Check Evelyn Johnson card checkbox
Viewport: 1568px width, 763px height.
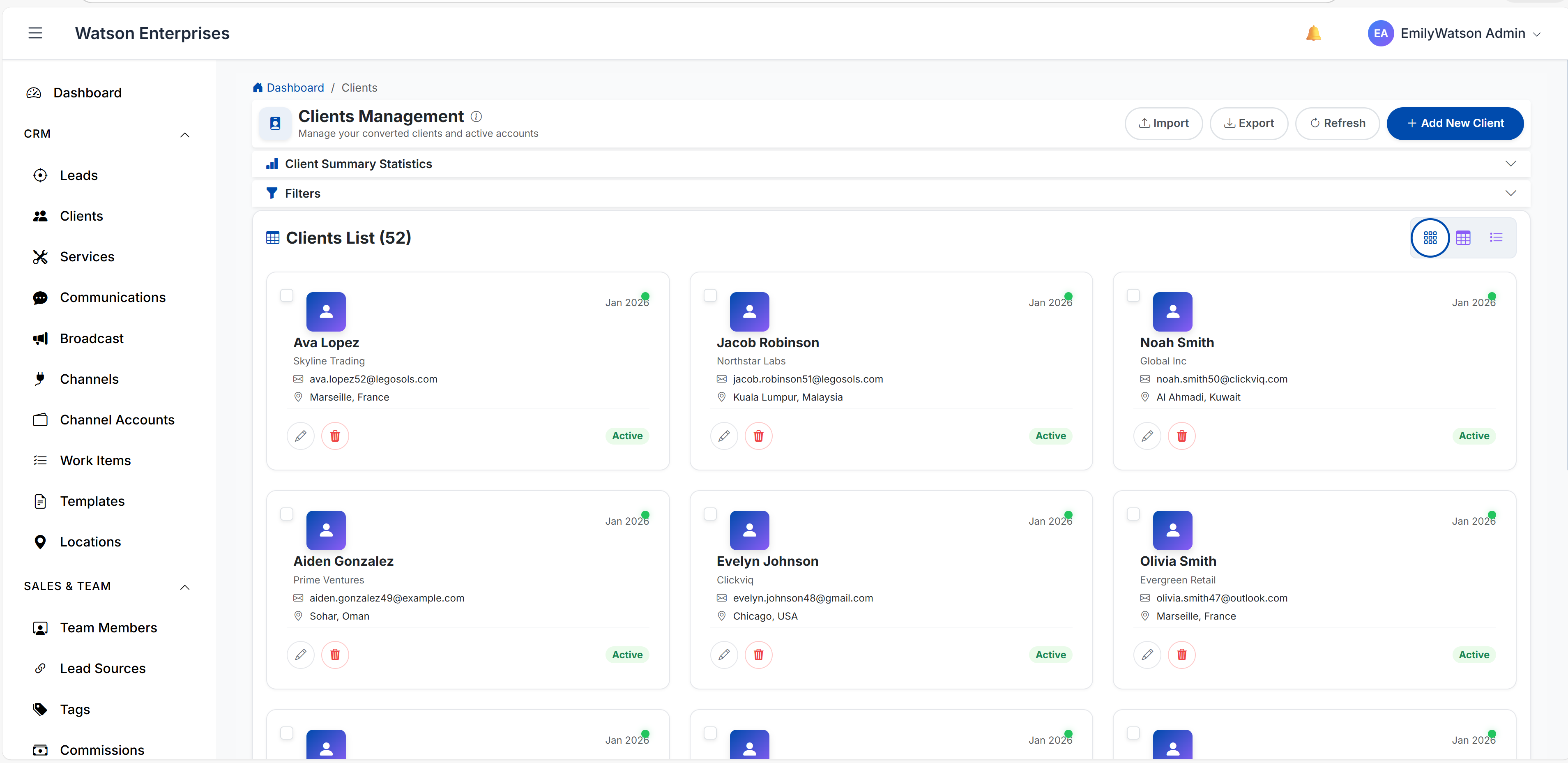(x=710, y=514)
